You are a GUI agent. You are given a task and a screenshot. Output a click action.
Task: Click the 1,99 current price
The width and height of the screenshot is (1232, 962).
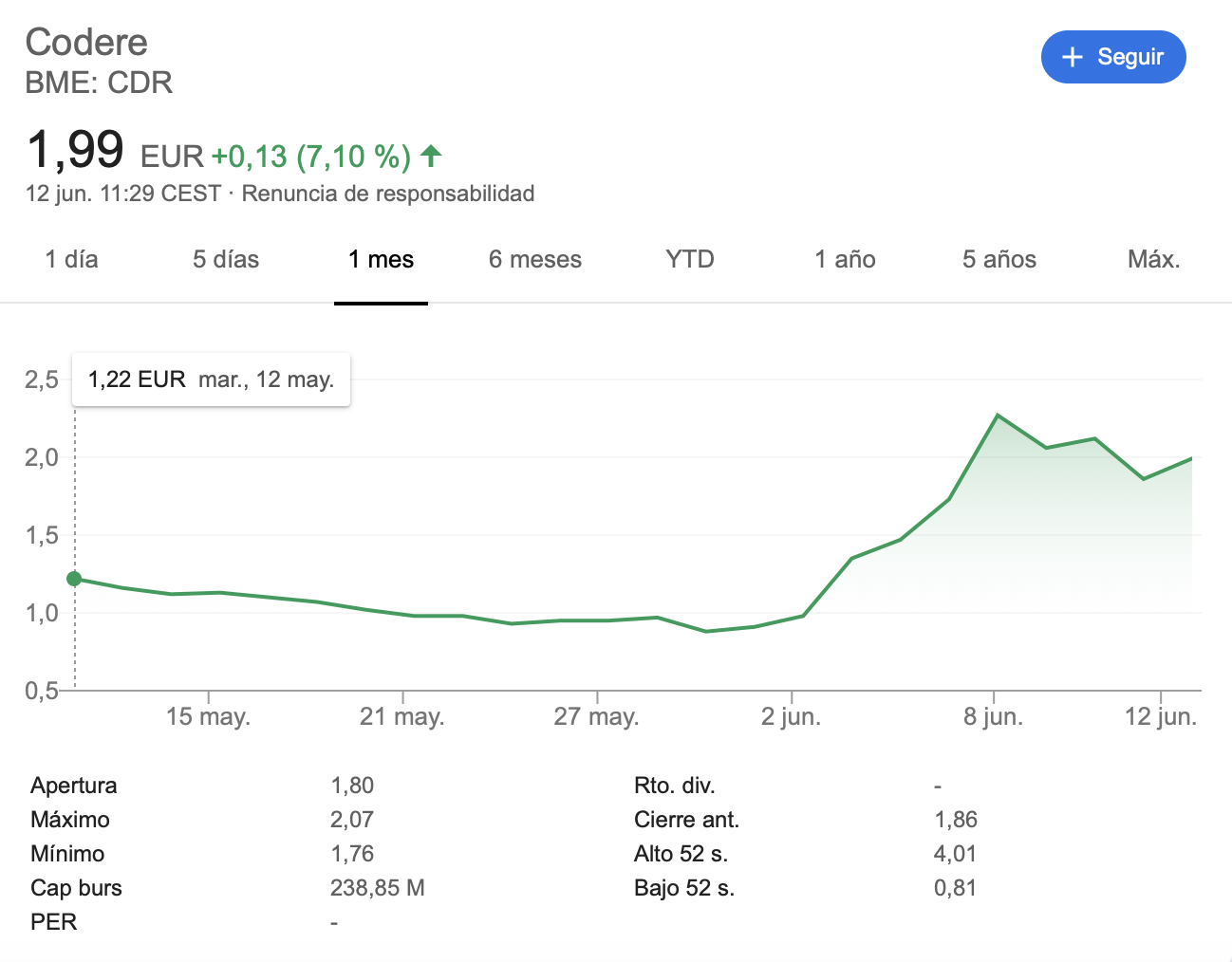pos(75,150)
